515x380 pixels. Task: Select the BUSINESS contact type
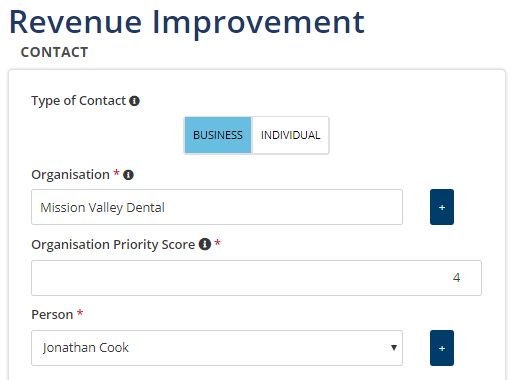click(218, 135)
